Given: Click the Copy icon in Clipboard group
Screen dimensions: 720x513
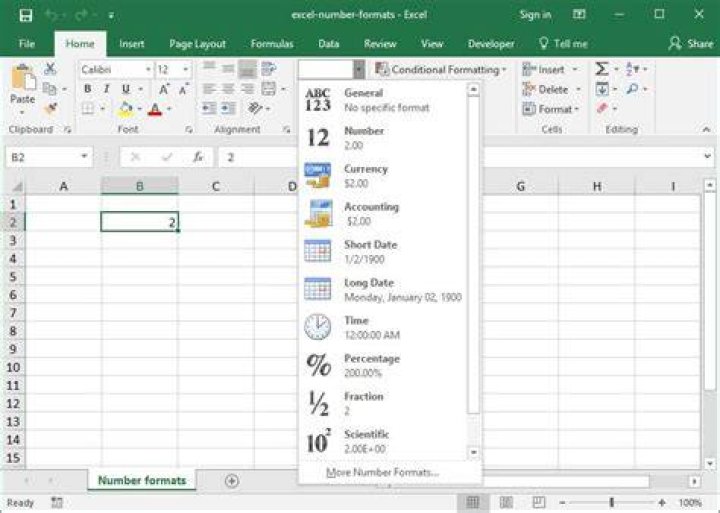Looking at the screenshot, I should pyautogui.click(x=49, y=89).
